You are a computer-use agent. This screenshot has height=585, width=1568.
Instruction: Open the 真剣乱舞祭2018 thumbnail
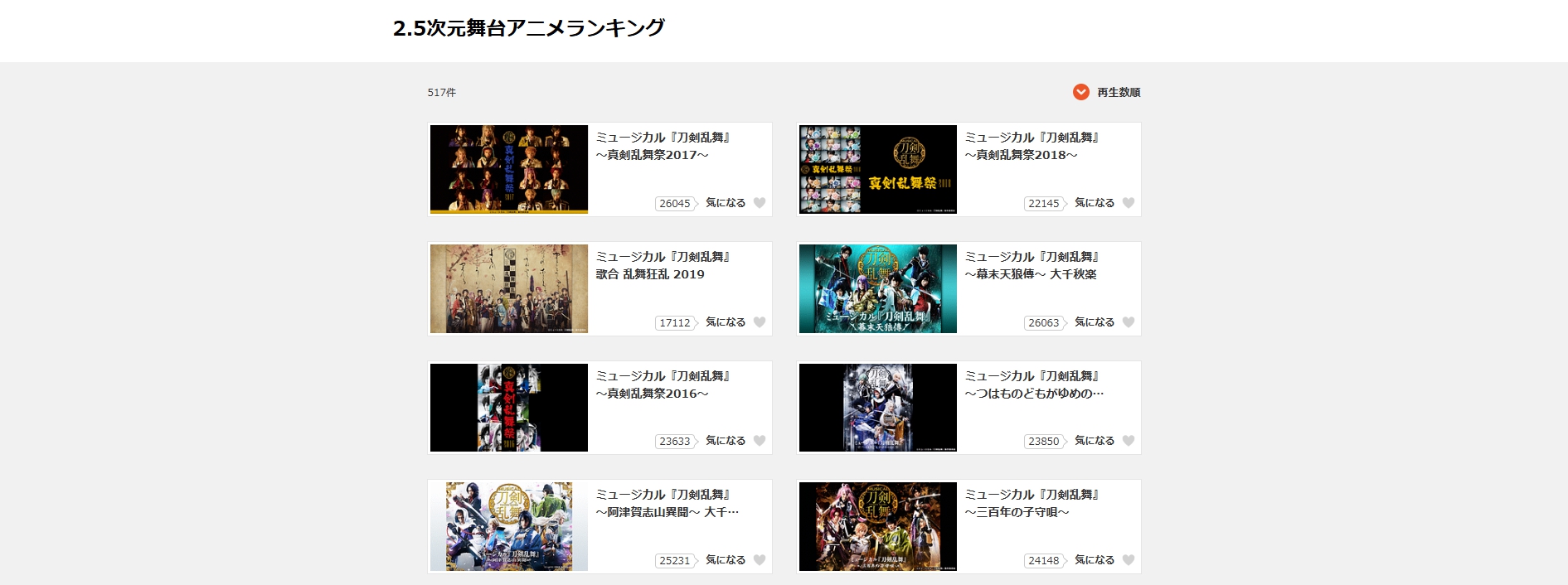[878, 170]
